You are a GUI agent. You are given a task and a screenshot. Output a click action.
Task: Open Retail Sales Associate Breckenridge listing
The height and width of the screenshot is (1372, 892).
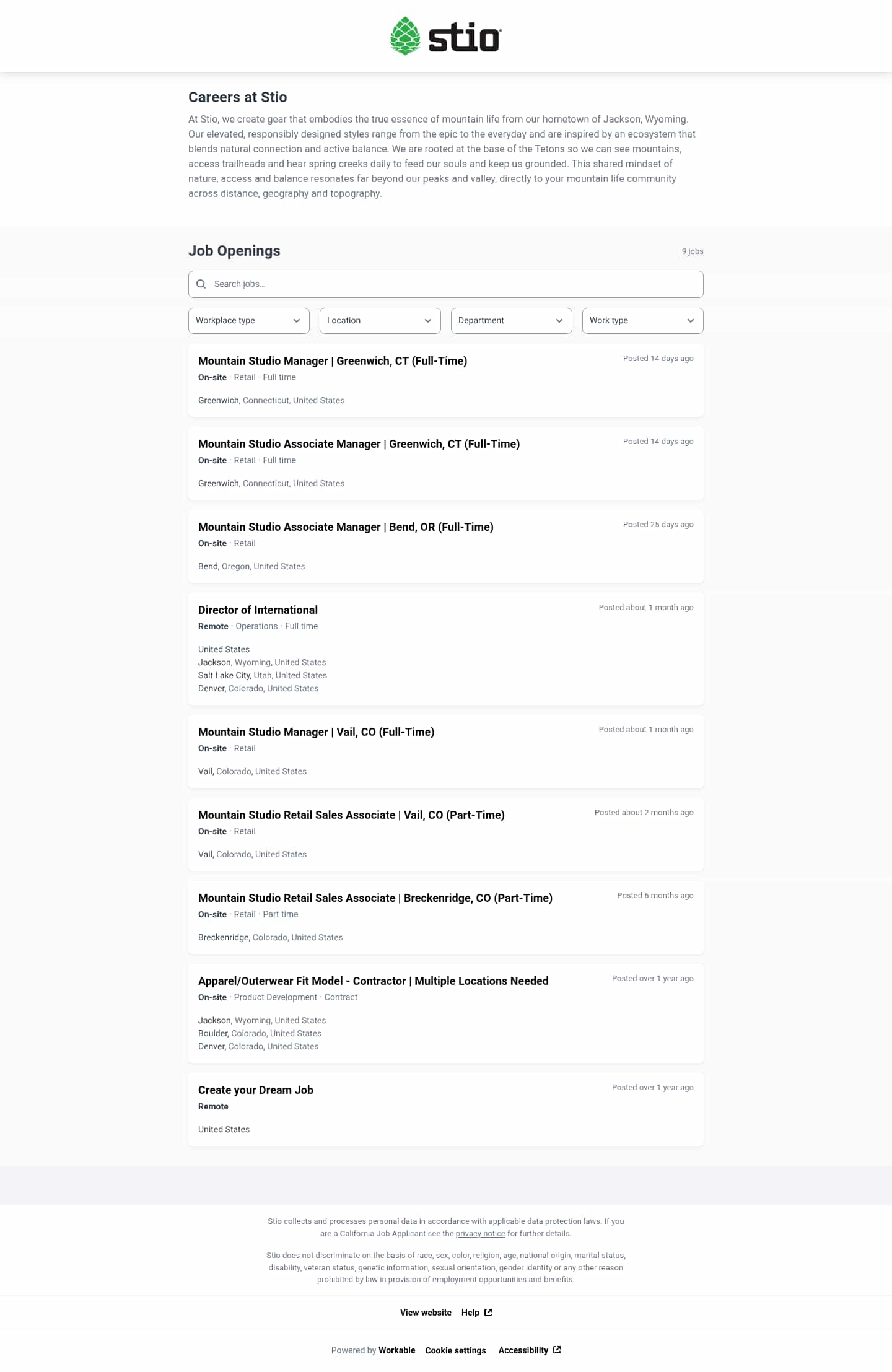point(375,898)
